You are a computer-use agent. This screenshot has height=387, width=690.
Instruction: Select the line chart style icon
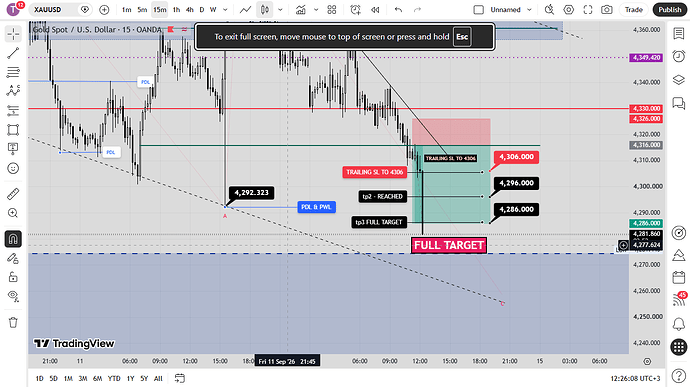(246, 9)
